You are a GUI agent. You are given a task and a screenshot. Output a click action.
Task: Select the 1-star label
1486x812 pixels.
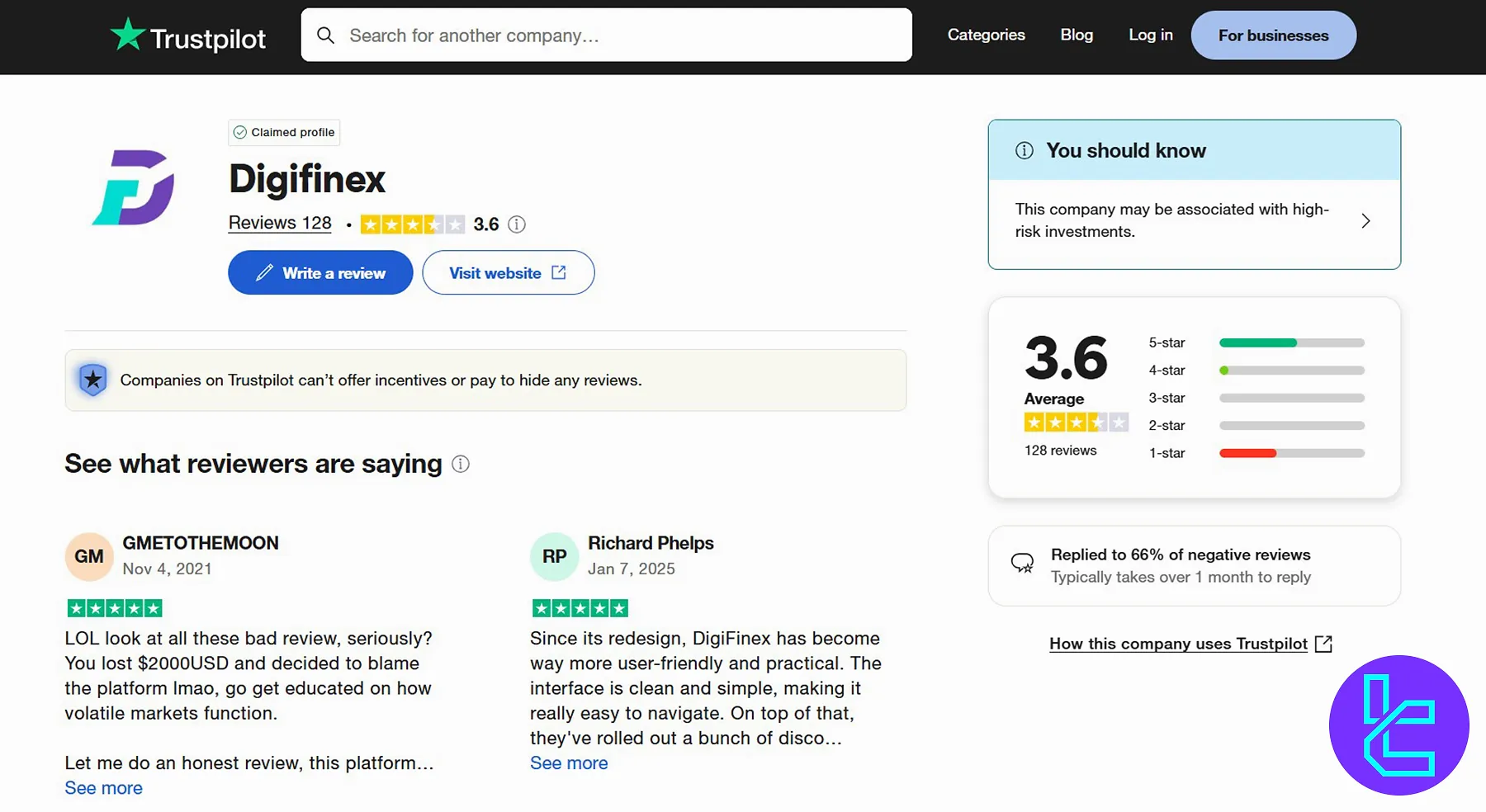pos(1167,453)
